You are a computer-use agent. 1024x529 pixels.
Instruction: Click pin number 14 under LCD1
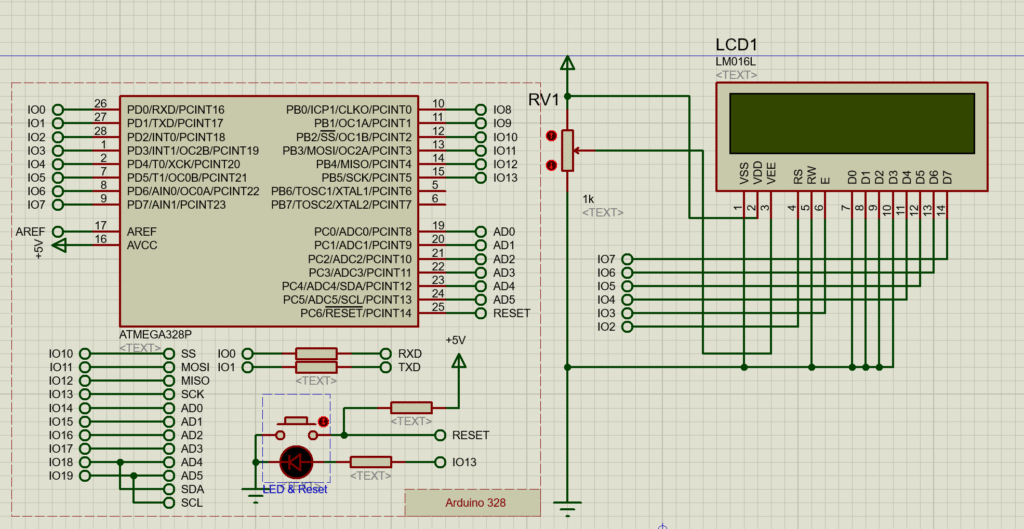pyautogui.click(x=941, y=209)
